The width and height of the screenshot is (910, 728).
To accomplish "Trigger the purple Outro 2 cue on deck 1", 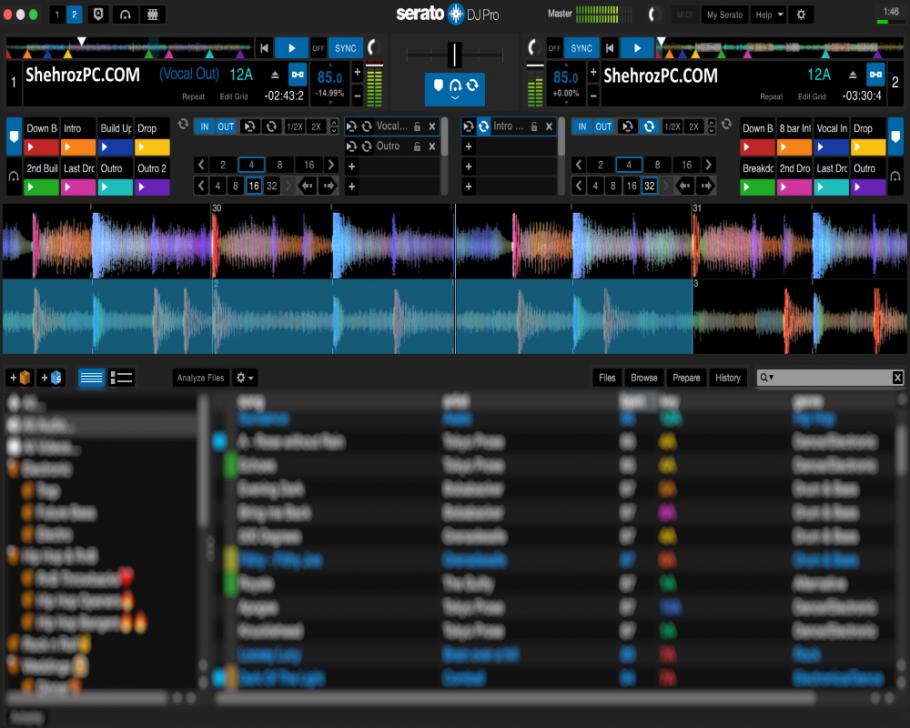I will point(152,188).
